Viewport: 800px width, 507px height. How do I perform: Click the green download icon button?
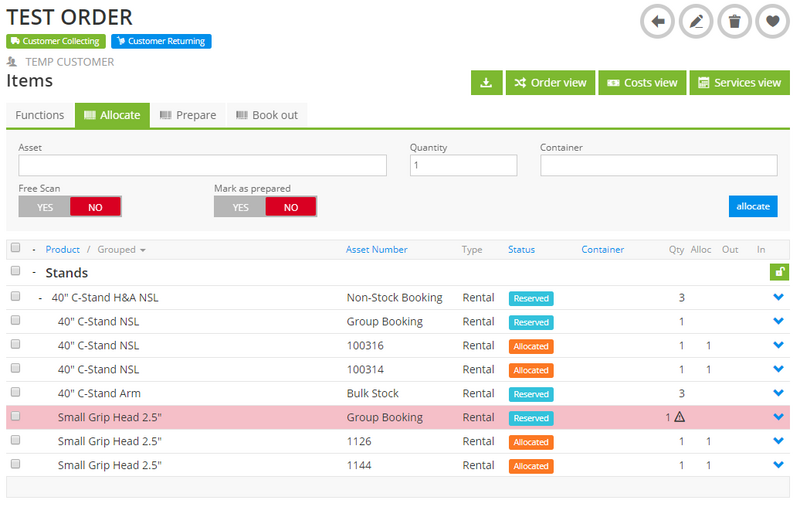click(x=486, y=83)
